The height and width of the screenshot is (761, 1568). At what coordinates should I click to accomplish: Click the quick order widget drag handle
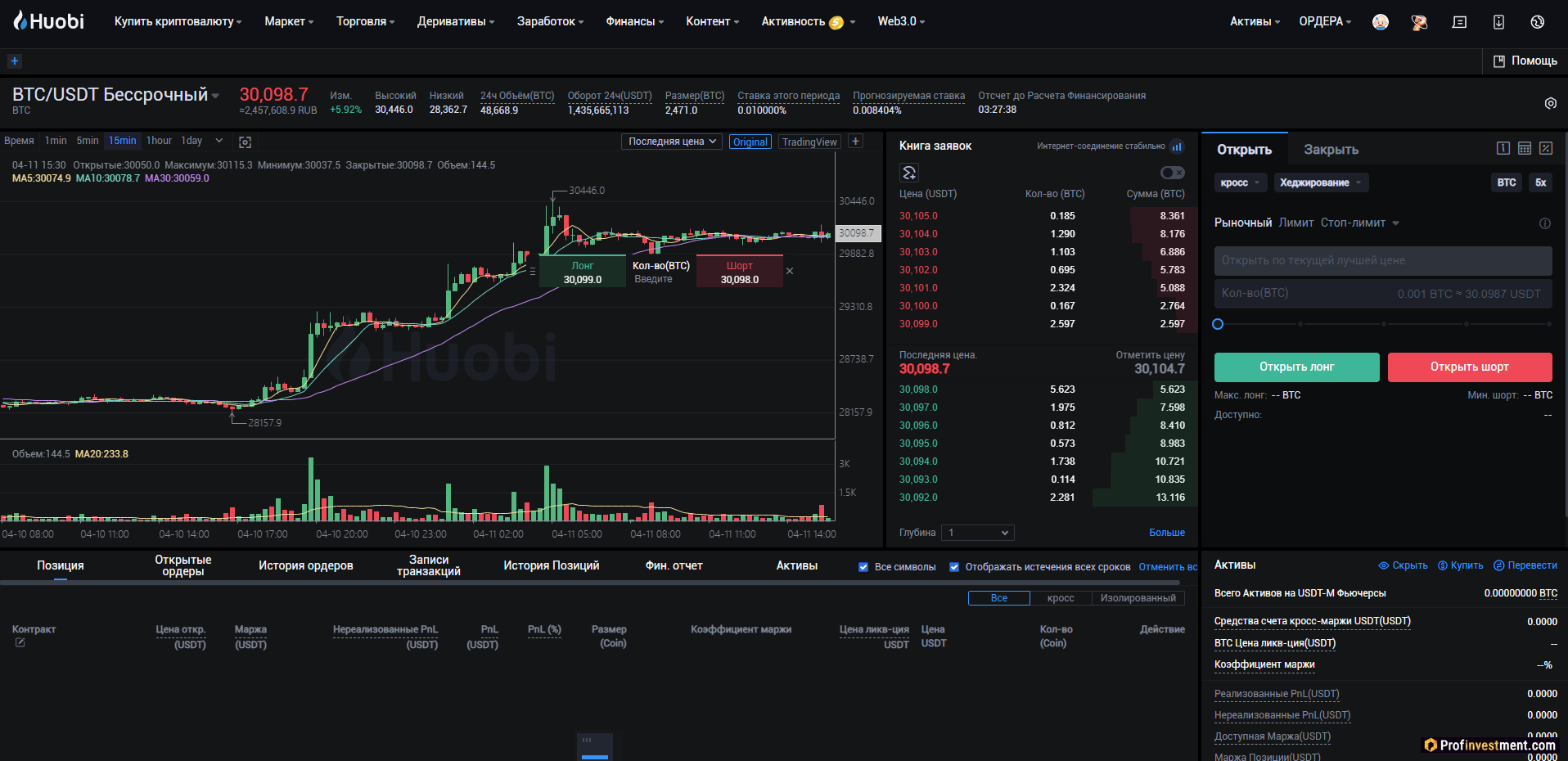click(533, 271)
